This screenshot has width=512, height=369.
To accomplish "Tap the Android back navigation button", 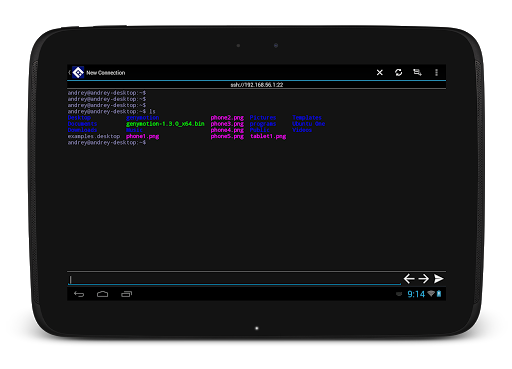I will coord(79,294).
